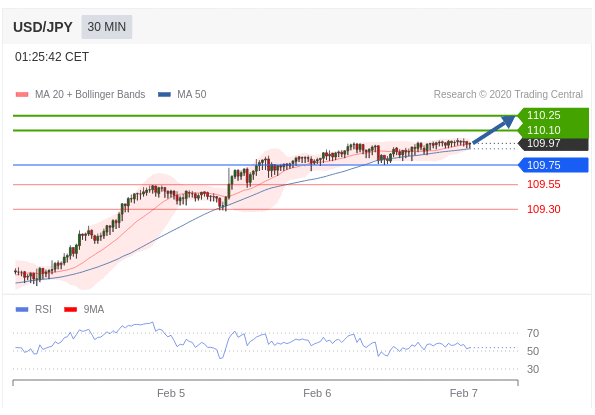Click the blue upward forecast arrow
595x415 pixels.
494,129
